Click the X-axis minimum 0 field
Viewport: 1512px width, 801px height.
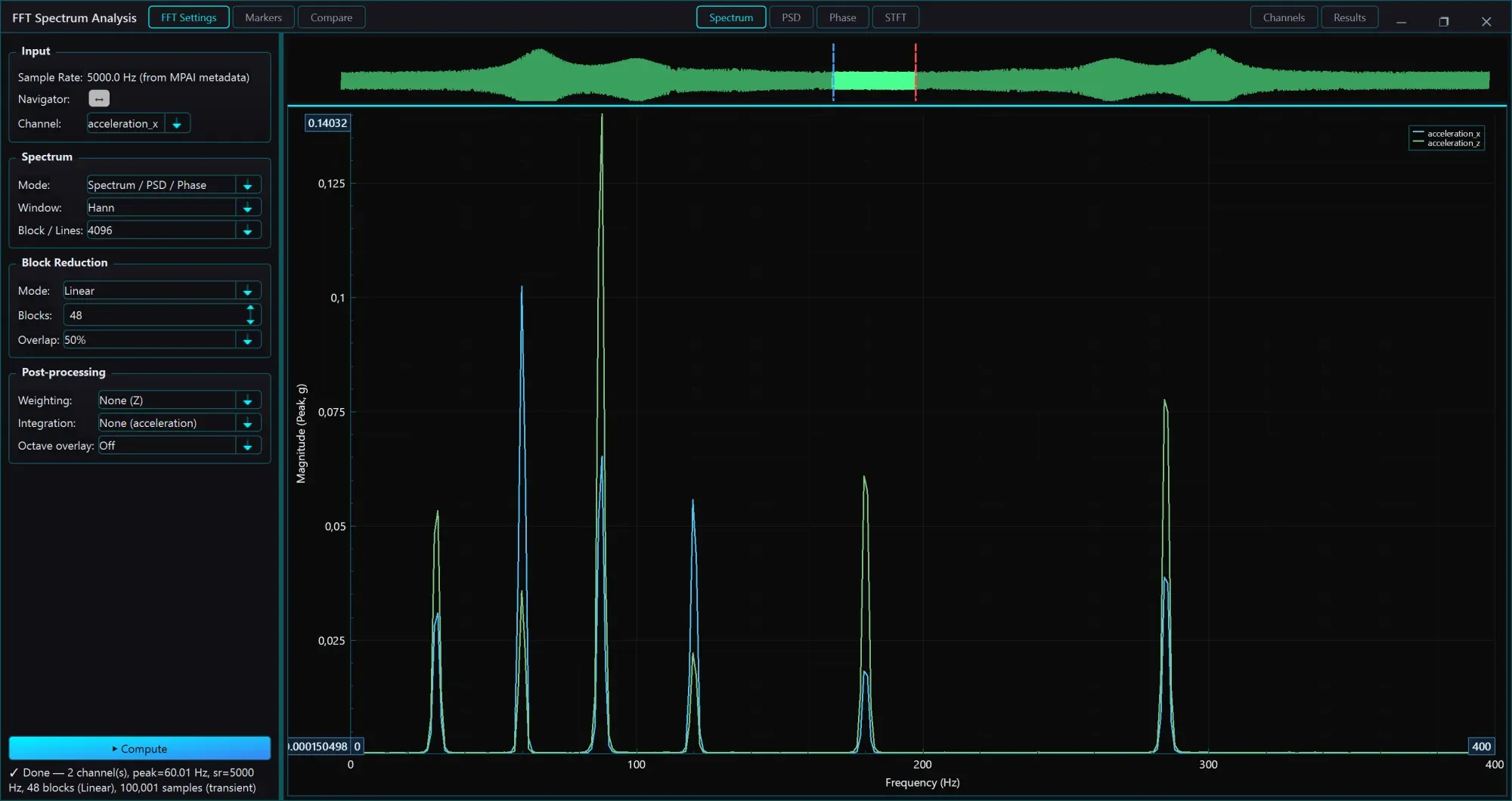358,747
